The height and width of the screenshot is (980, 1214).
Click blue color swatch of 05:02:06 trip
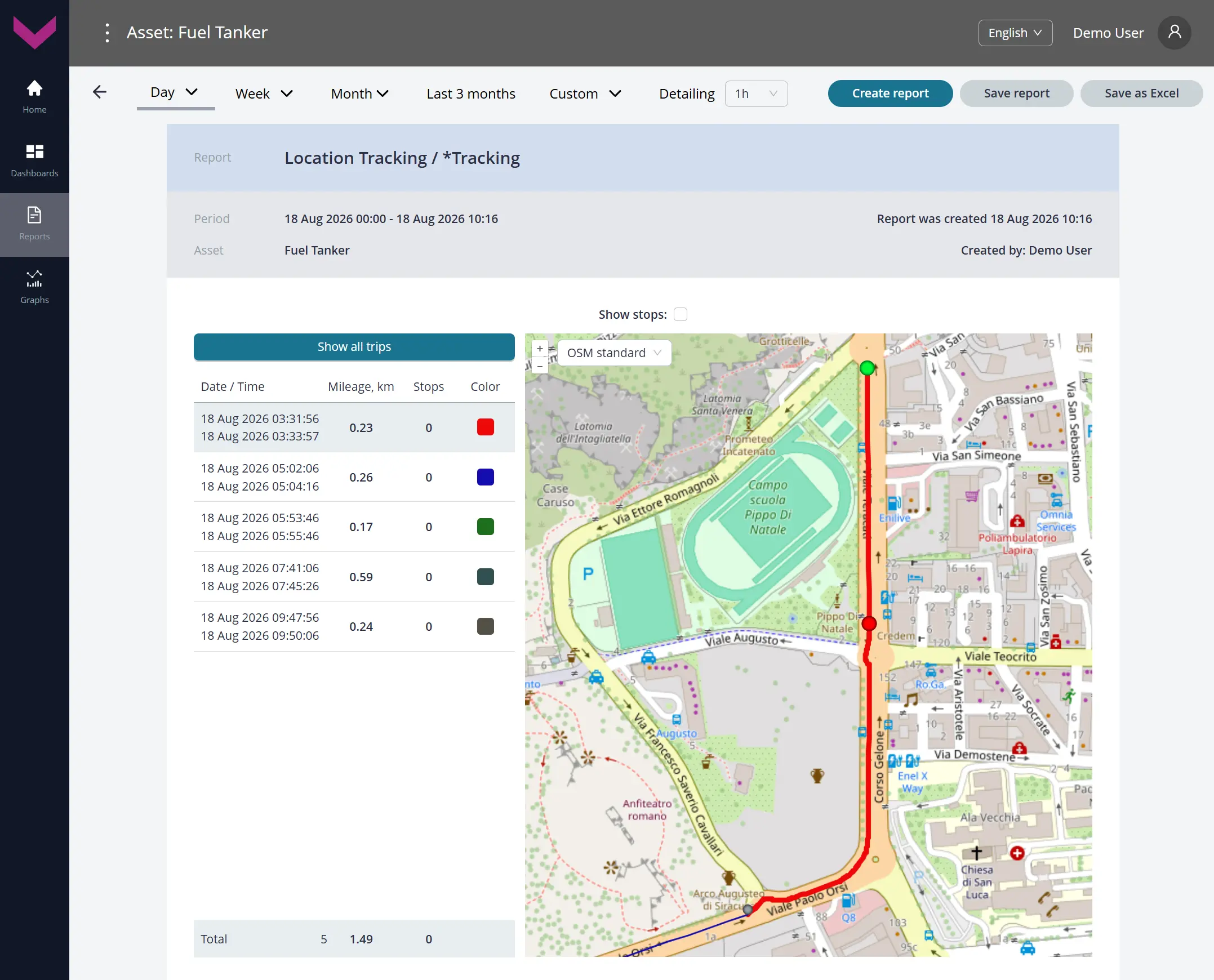pos(485,477)
